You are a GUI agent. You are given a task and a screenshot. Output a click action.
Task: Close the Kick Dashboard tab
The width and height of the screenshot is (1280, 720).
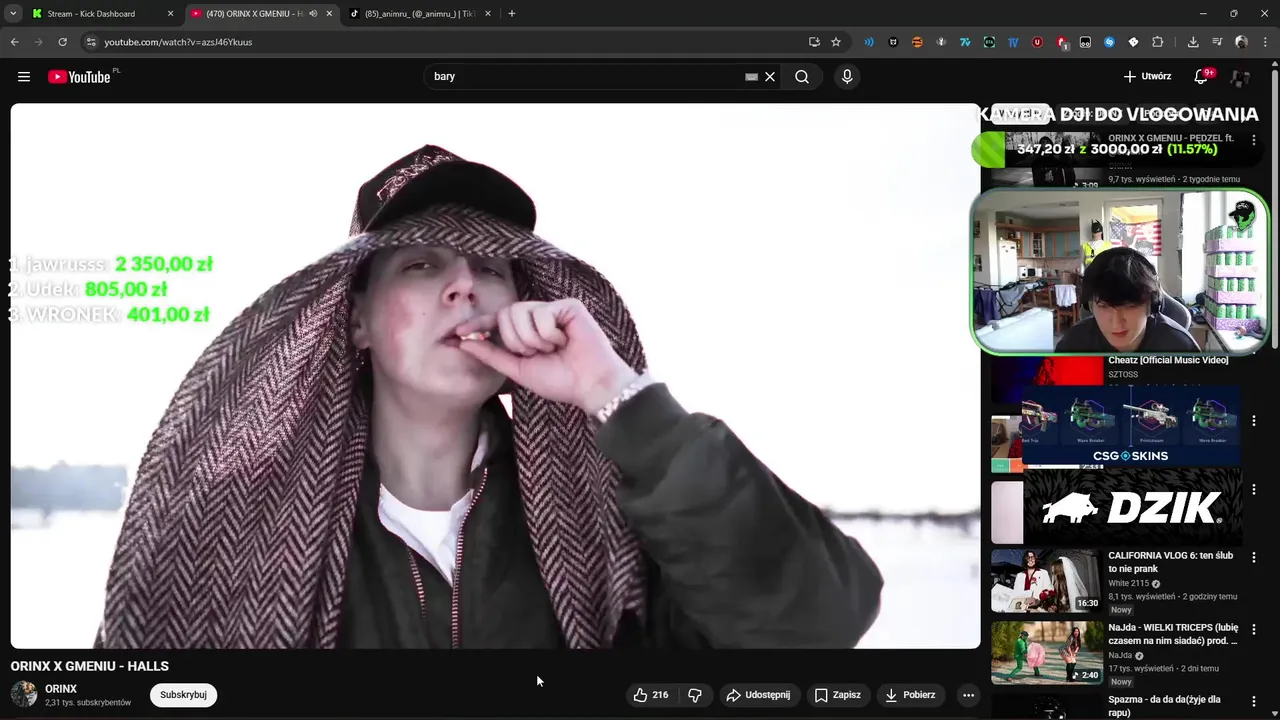[170, 14]
